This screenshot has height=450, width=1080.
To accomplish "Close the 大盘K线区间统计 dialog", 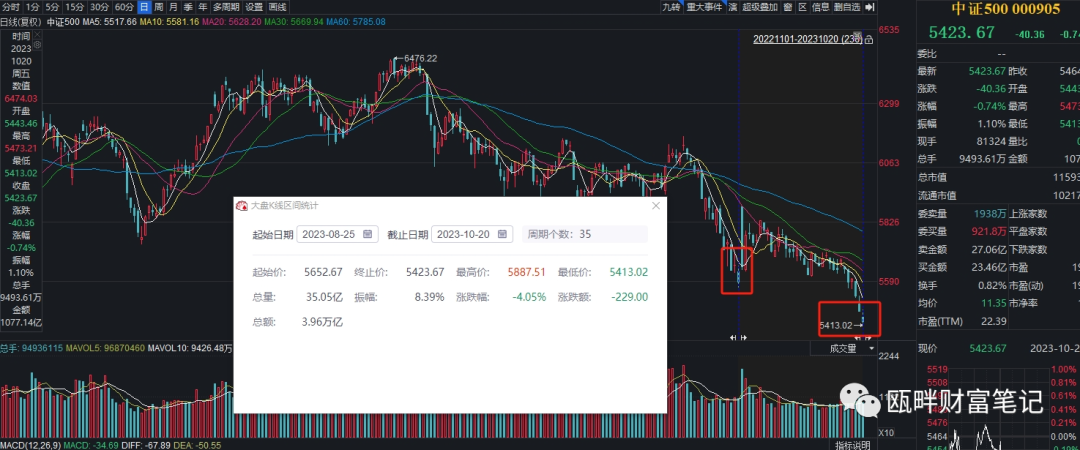I will coord(656,205).
